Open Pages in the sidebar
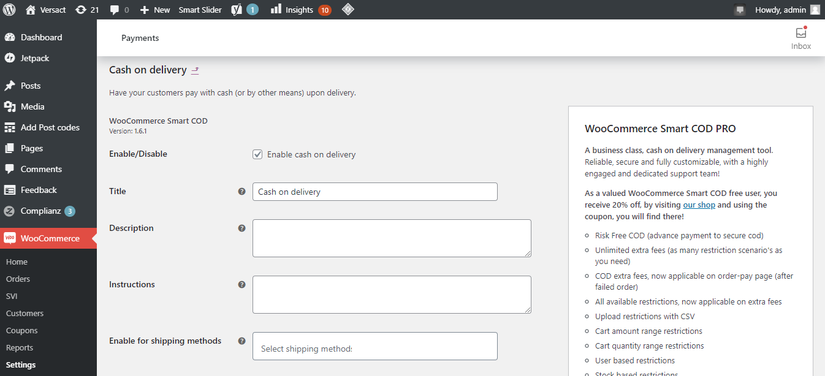The image size is (825, 376). point(48,148)
